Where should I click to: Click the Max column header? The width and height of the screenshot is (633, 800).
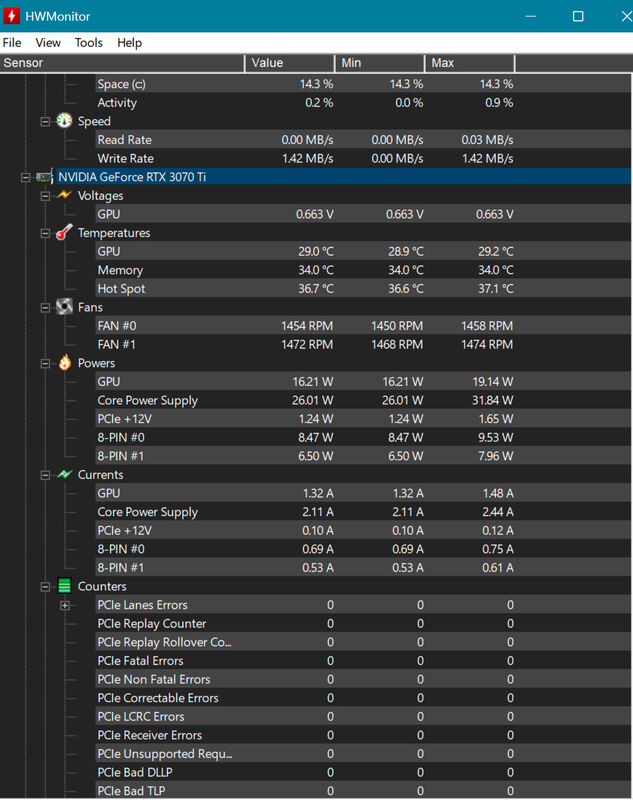point(468,63)
